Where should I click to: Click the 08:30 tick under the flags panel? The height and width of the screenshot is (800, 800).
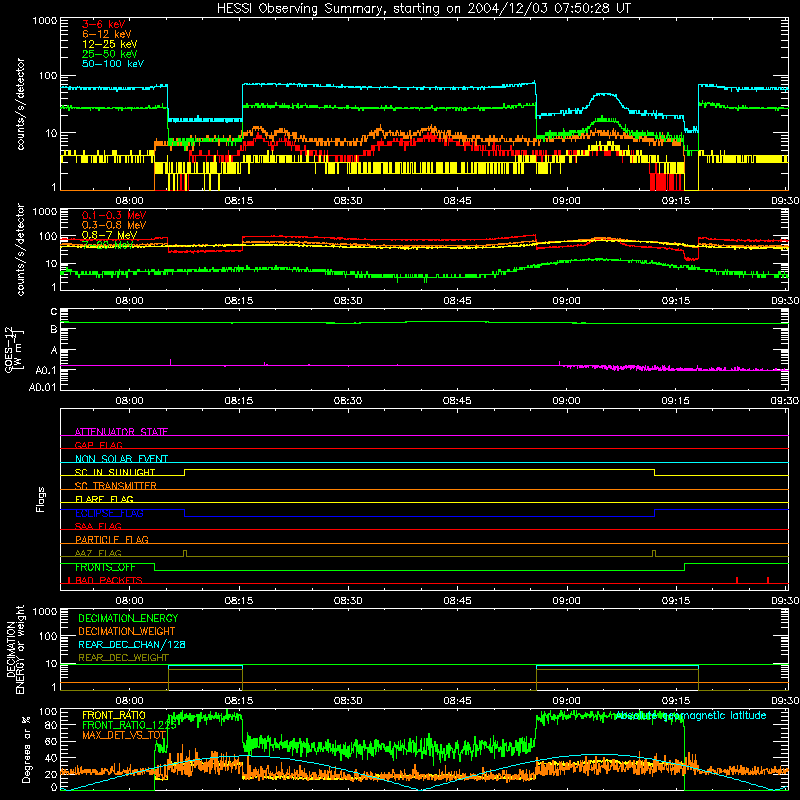[x=348, y=601]
